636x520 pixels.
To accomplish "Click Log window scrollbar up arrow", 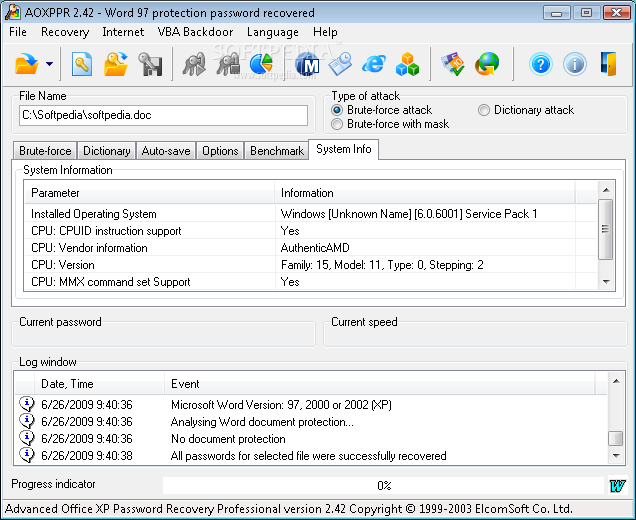I will point(616,381).
